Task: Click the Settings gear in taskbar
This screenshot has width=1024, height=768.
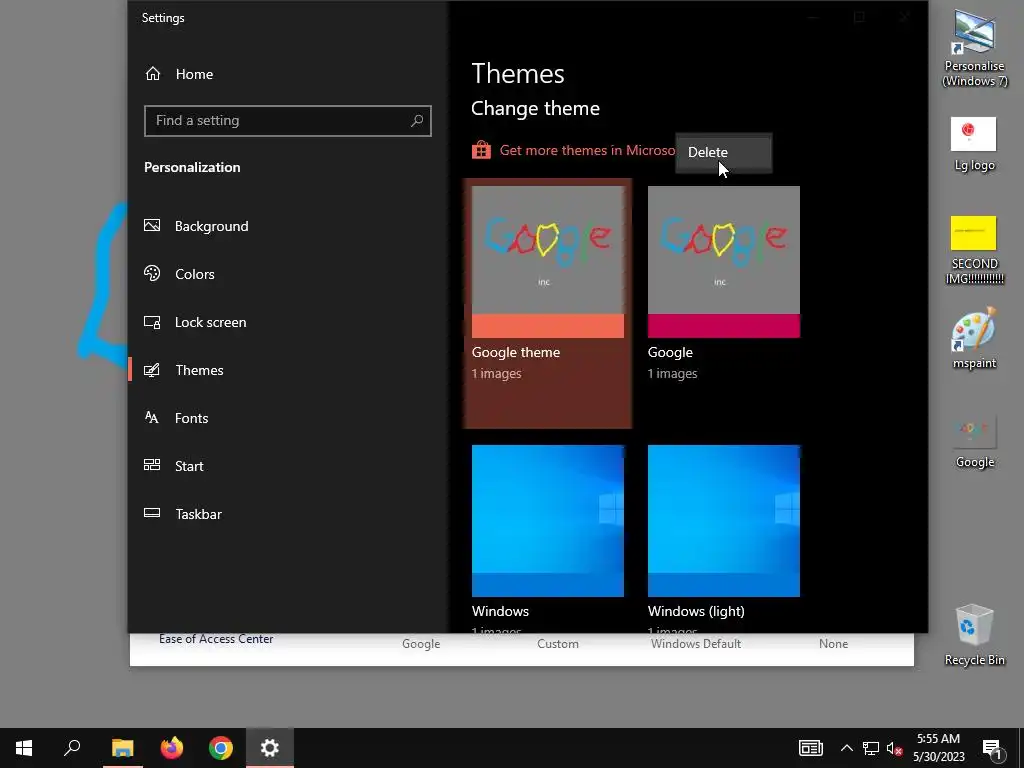Action: tap(270, 748)
